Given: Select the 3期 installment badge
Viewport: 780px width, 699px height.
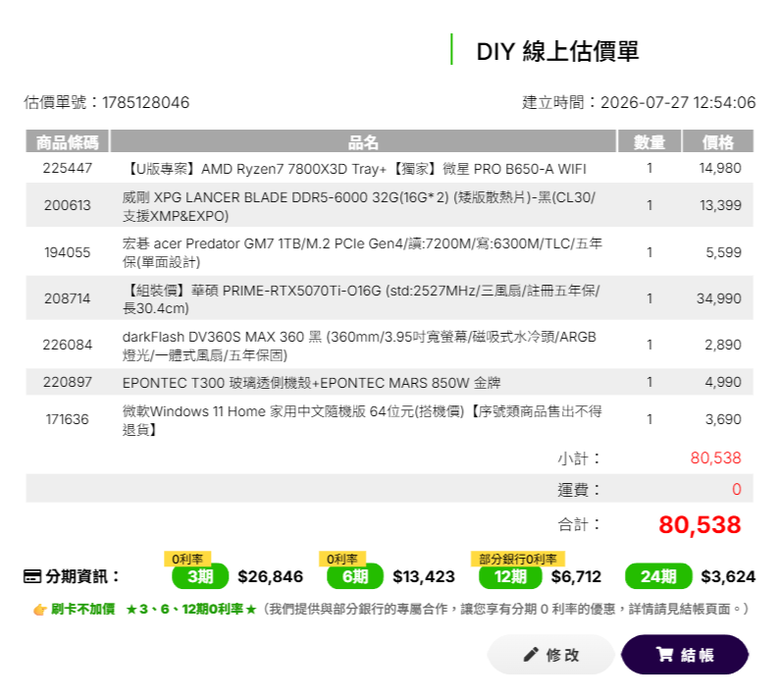Looking at the screenshot, I should tap(200, 577).
